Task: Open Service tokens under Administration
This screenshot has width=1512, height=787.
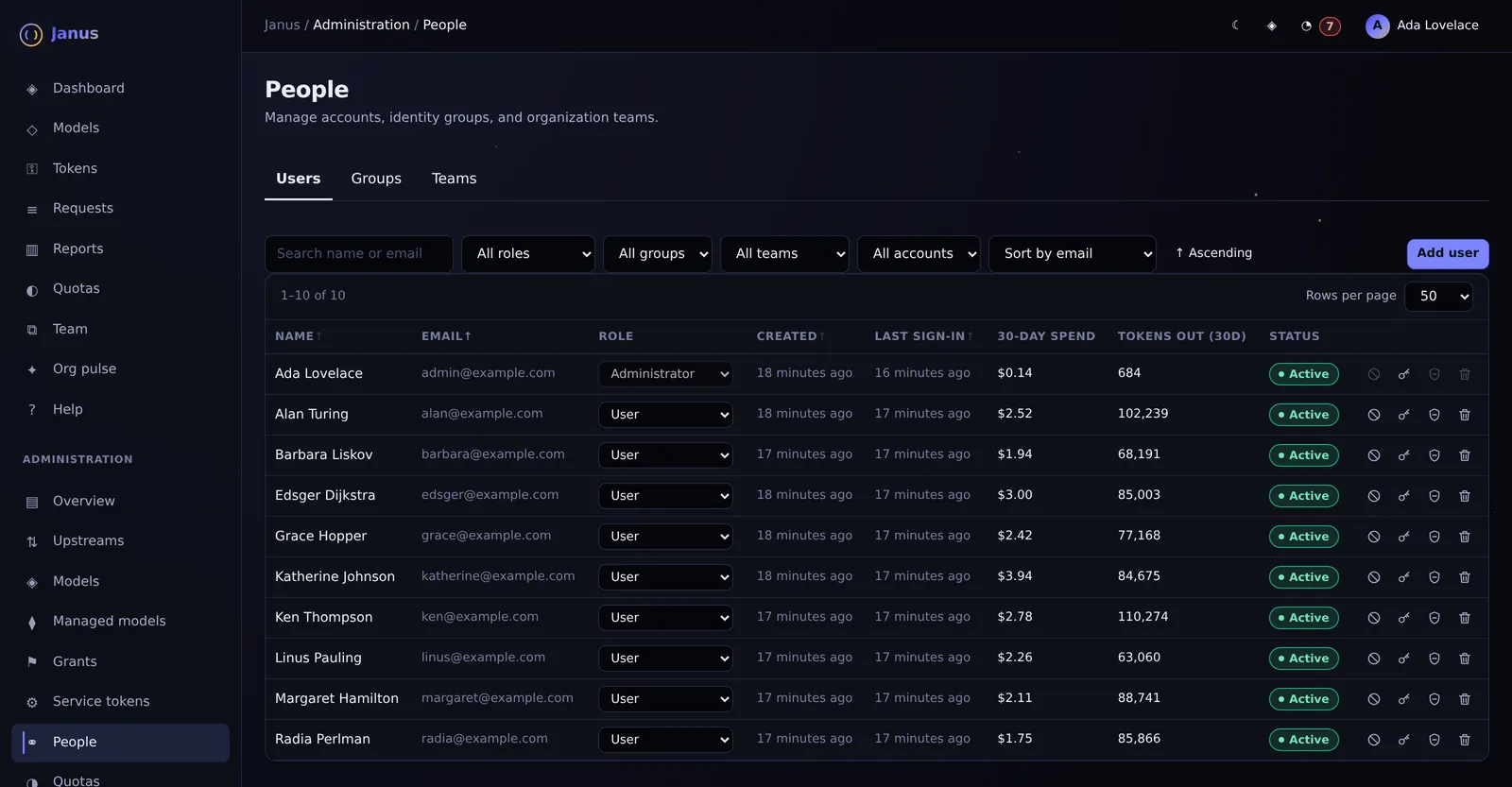Action: pyautogui.click(x=120, y=701)
